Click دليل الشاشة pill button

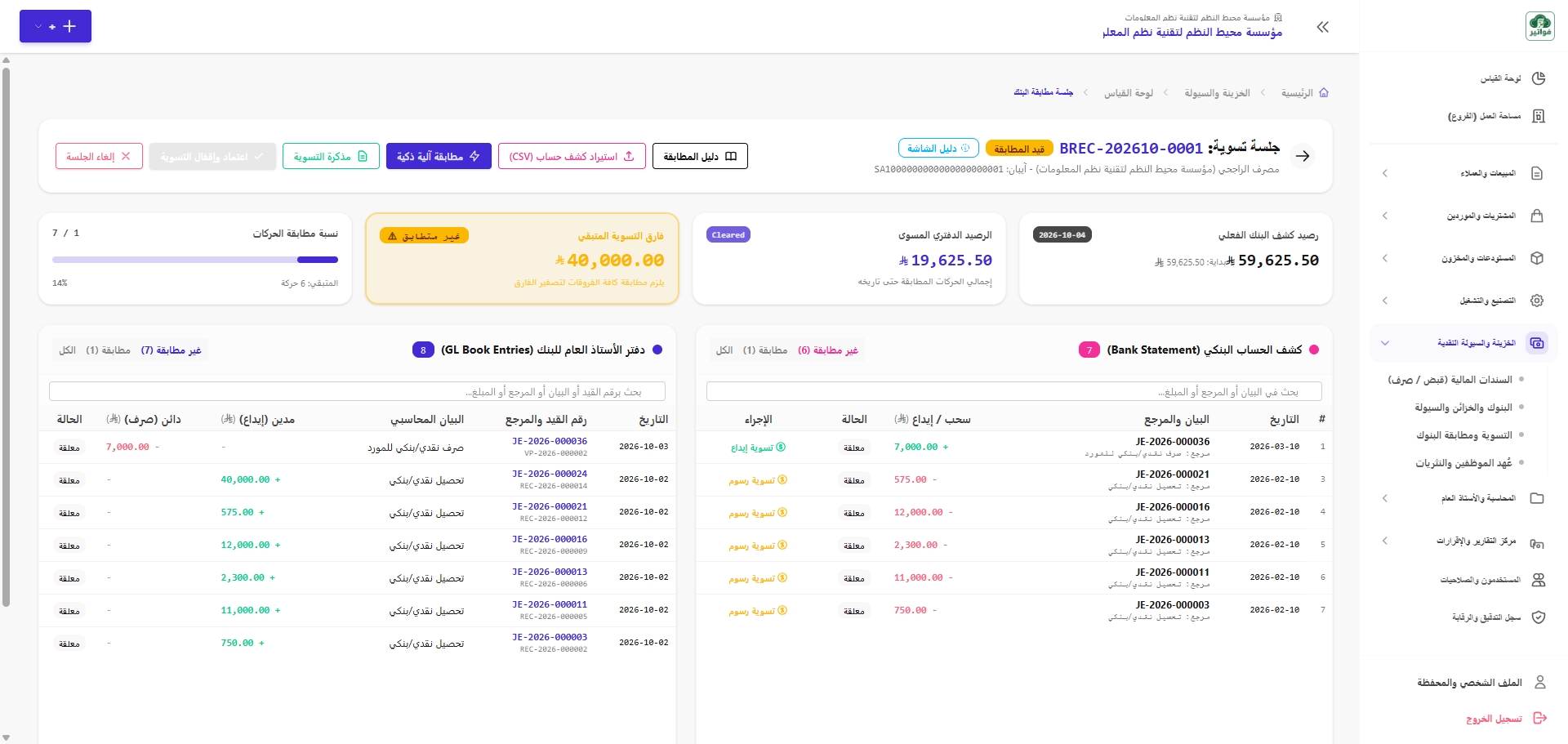pyautogui.click(x=938, y=148)
